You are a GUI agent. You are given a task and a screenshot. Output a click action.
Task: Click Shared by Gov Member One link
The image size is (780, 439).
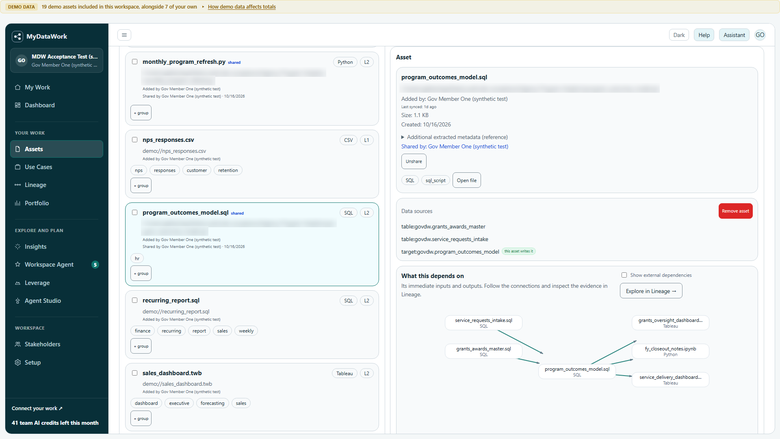455,147
